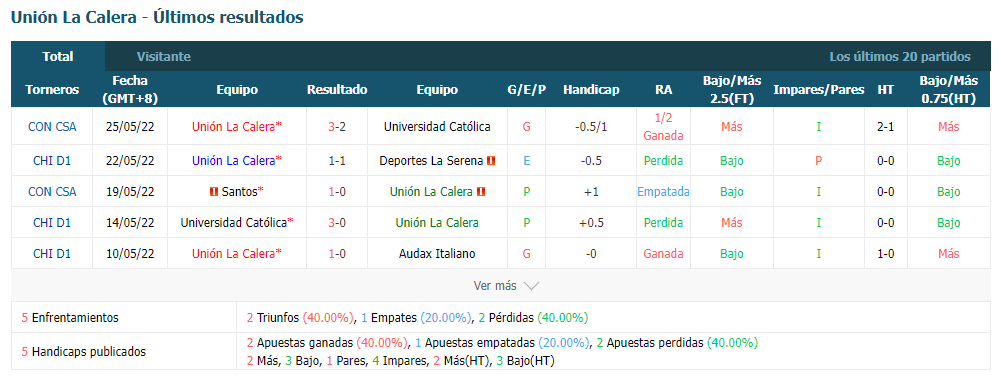The image size is (1001, 379).
Task: Click Deportes La Serena team name
Action: [x=431, y=161]
